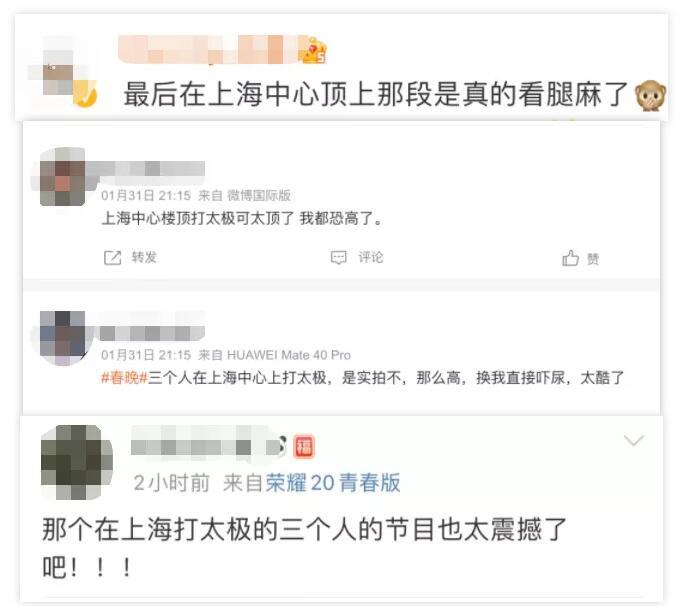This screenshot has height=606, width=690.
Task: Click the yellow verified checkmark on top avatar
Action: pos(85,94)
